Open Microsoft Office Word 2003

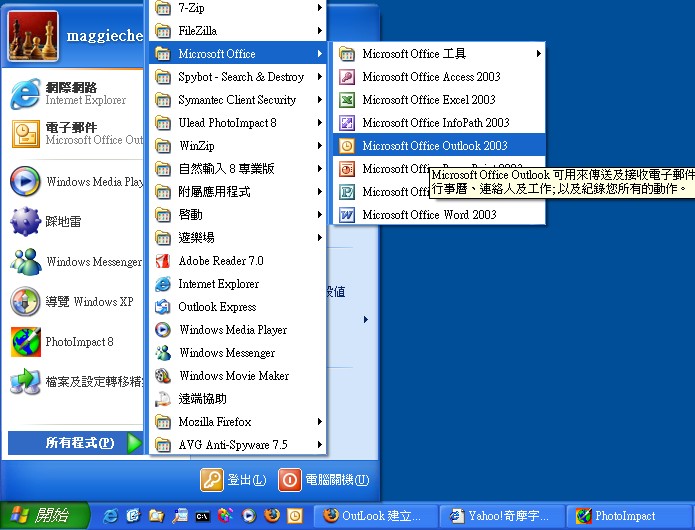pos(439,215)
